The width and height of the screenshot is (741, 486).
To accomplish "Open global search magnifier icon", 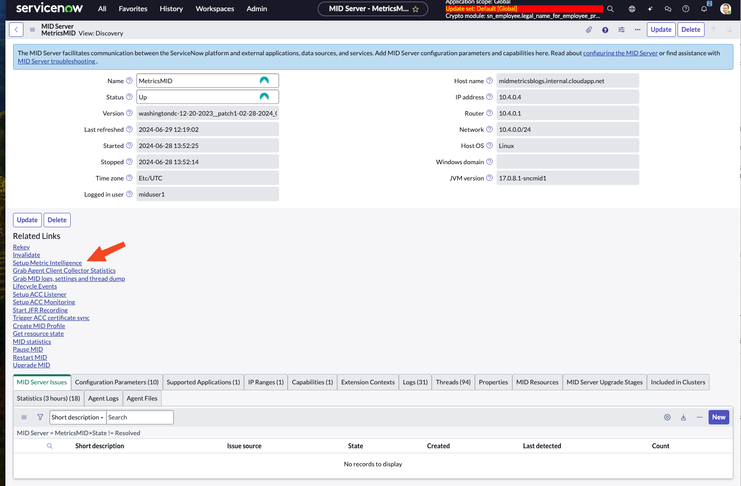I will (x=610, y=9).
